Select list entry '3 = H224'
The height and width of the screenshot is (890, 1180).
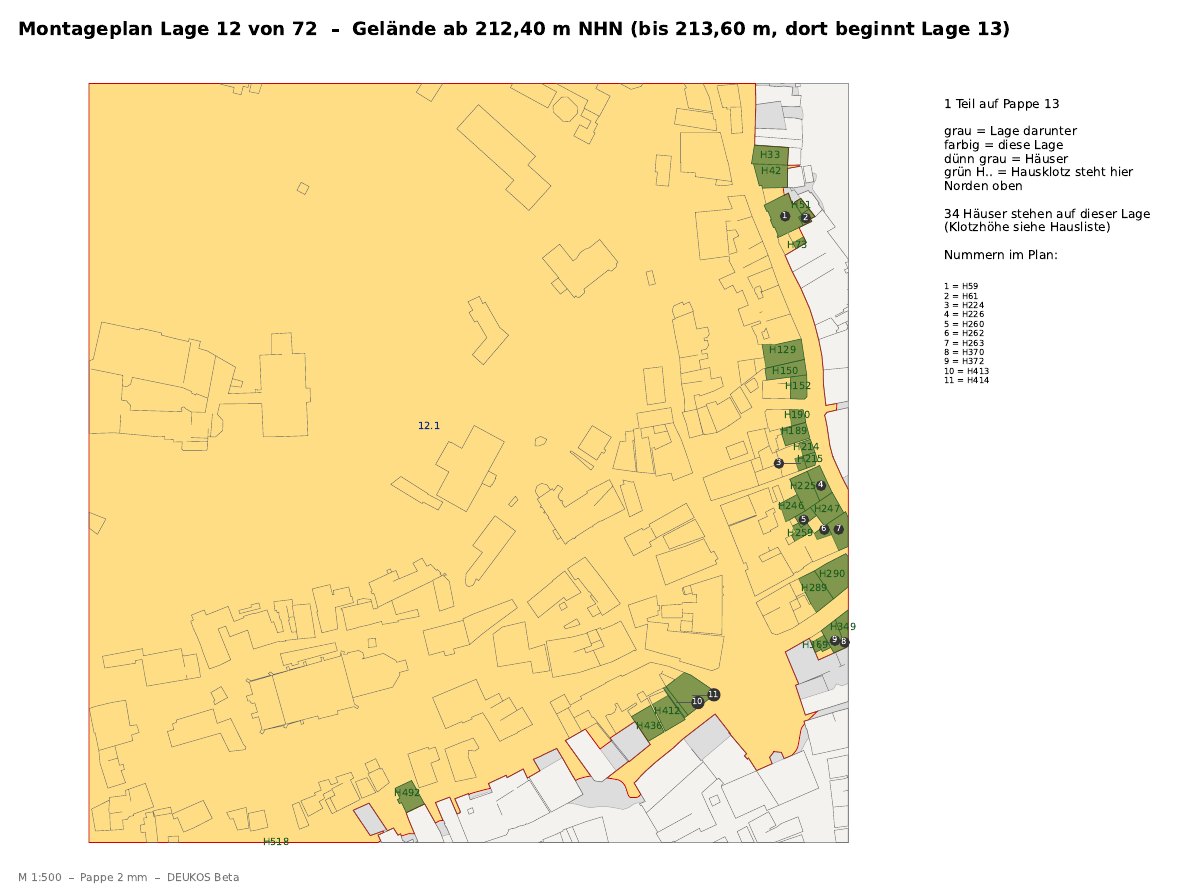pyautogui.click(x=964, y=305)
